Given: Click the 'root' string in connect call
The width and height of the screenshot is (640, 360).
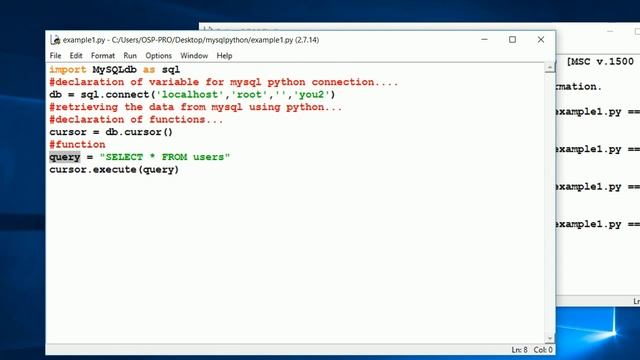Looking at the screenshot, I should coord(249,94).
